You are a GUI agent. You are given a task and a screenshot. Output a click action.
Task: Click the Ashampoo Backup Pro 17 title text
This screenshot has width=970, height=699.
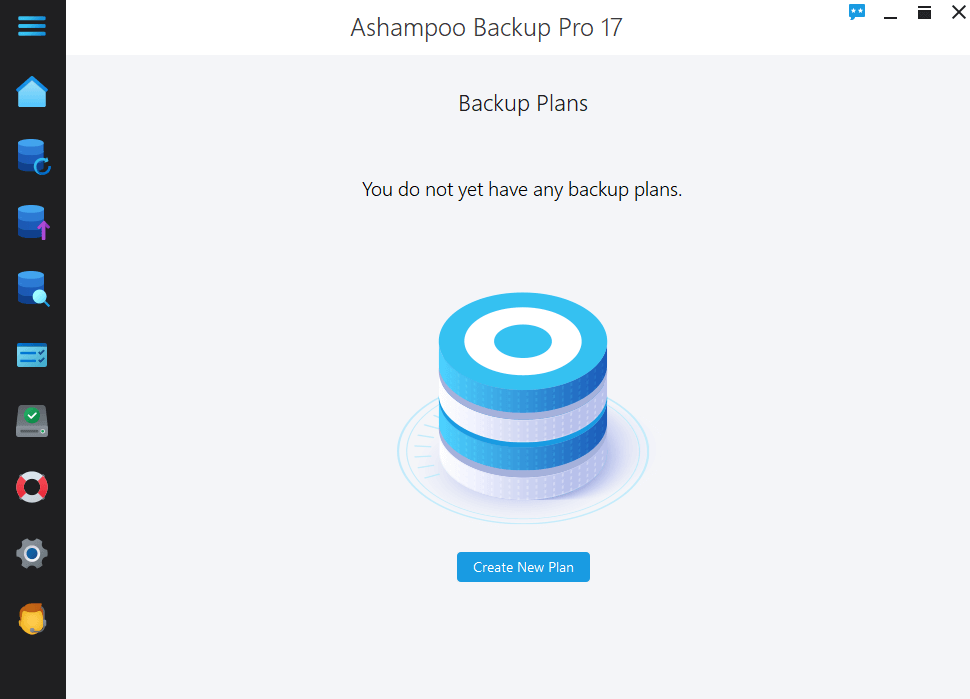486,27
